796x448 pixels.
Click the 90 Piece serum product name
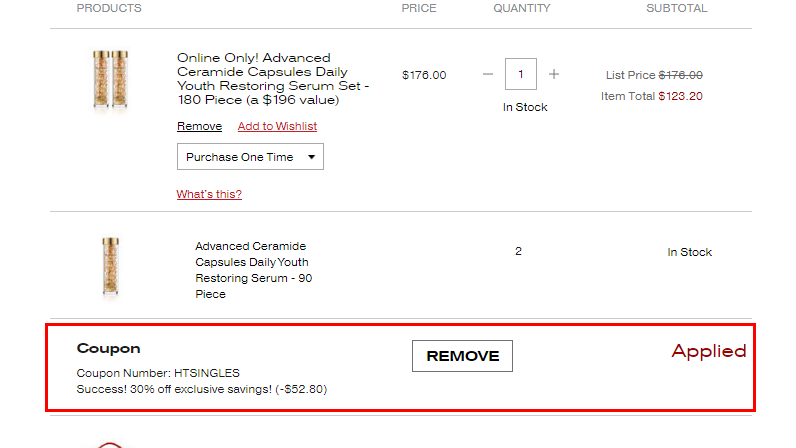click(x=253, y=270)
